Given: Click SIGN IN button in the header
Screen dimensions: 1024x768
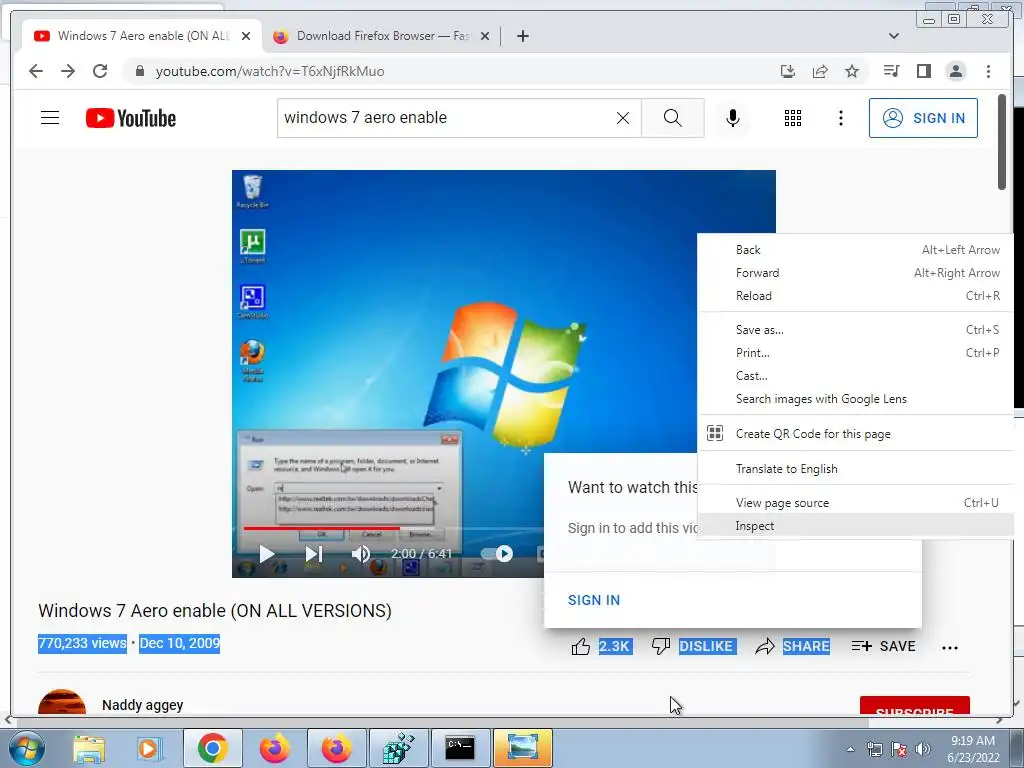Looking at the screenshot, I should pyautogui.click(x=923, y=118).
